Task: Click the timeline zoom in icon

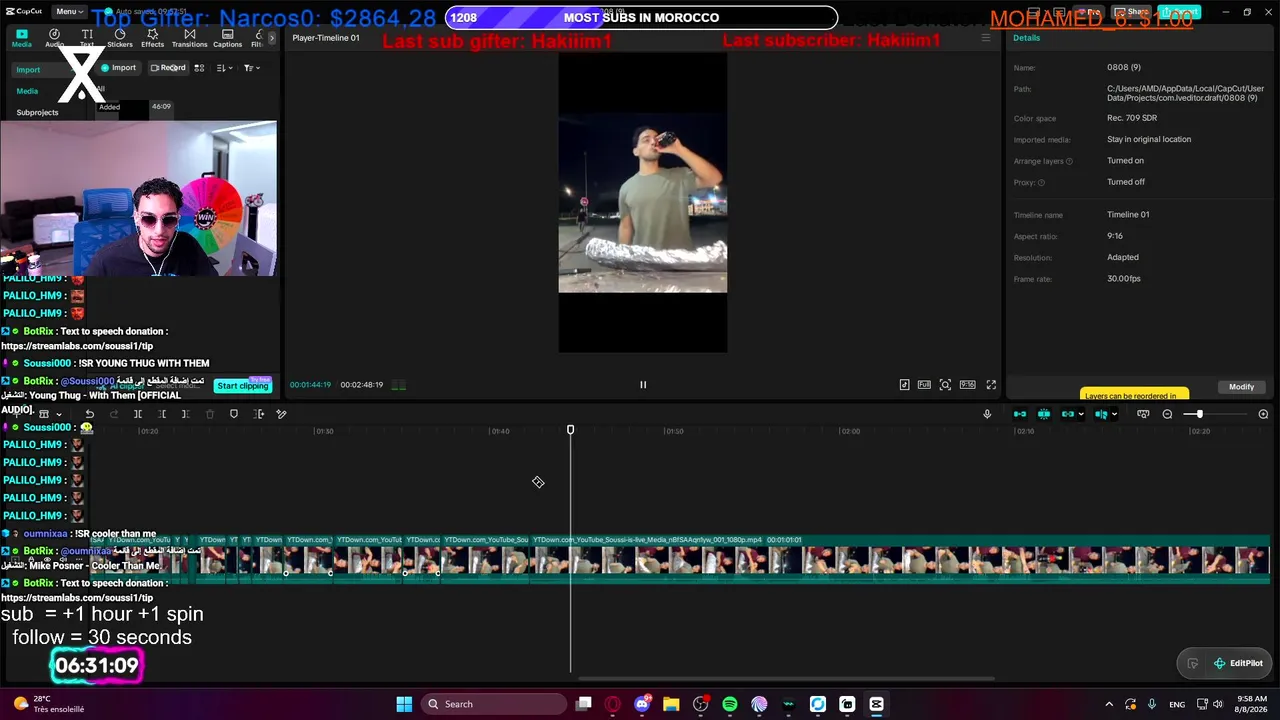Action: pyautogui.click(x=1263, y=414)
